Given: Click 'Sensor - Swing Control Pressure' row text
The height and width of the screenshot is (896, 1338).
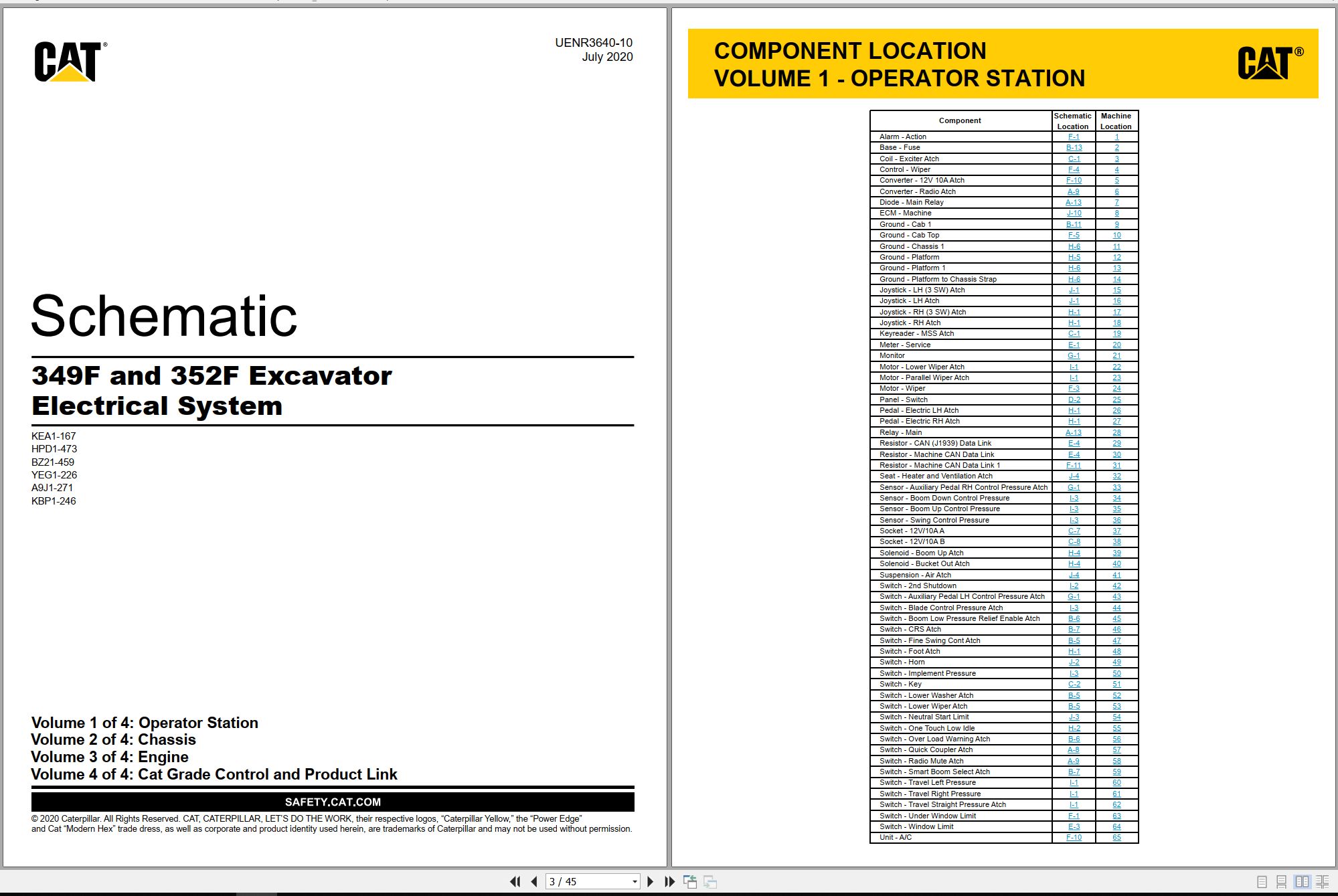Looking at the screenshot, I should click(x=934, y=520).
